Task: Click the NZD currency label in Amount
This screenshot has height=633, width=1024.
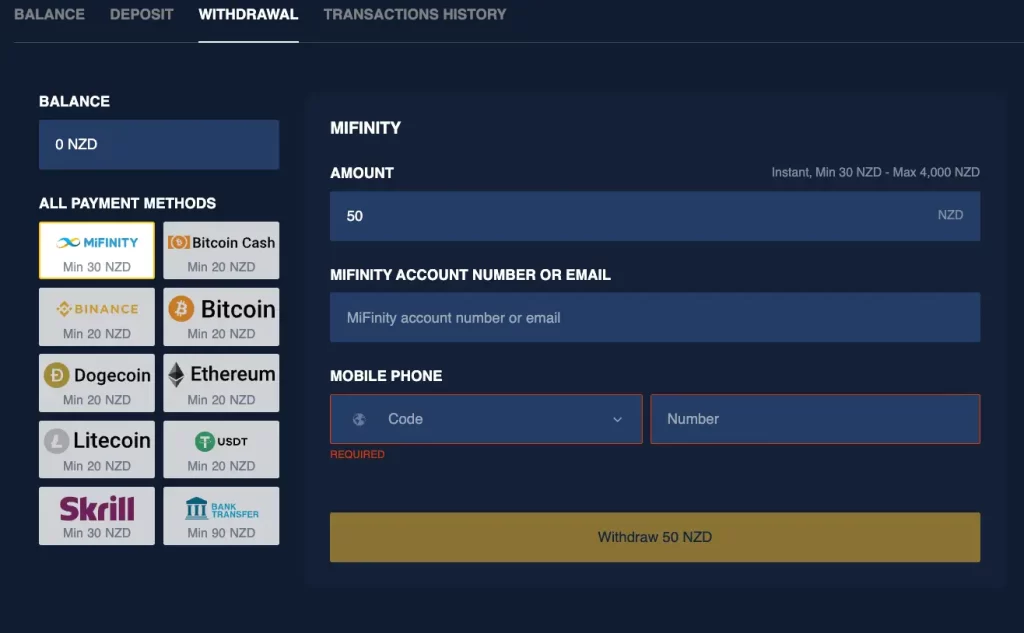Action: point(950,215)
